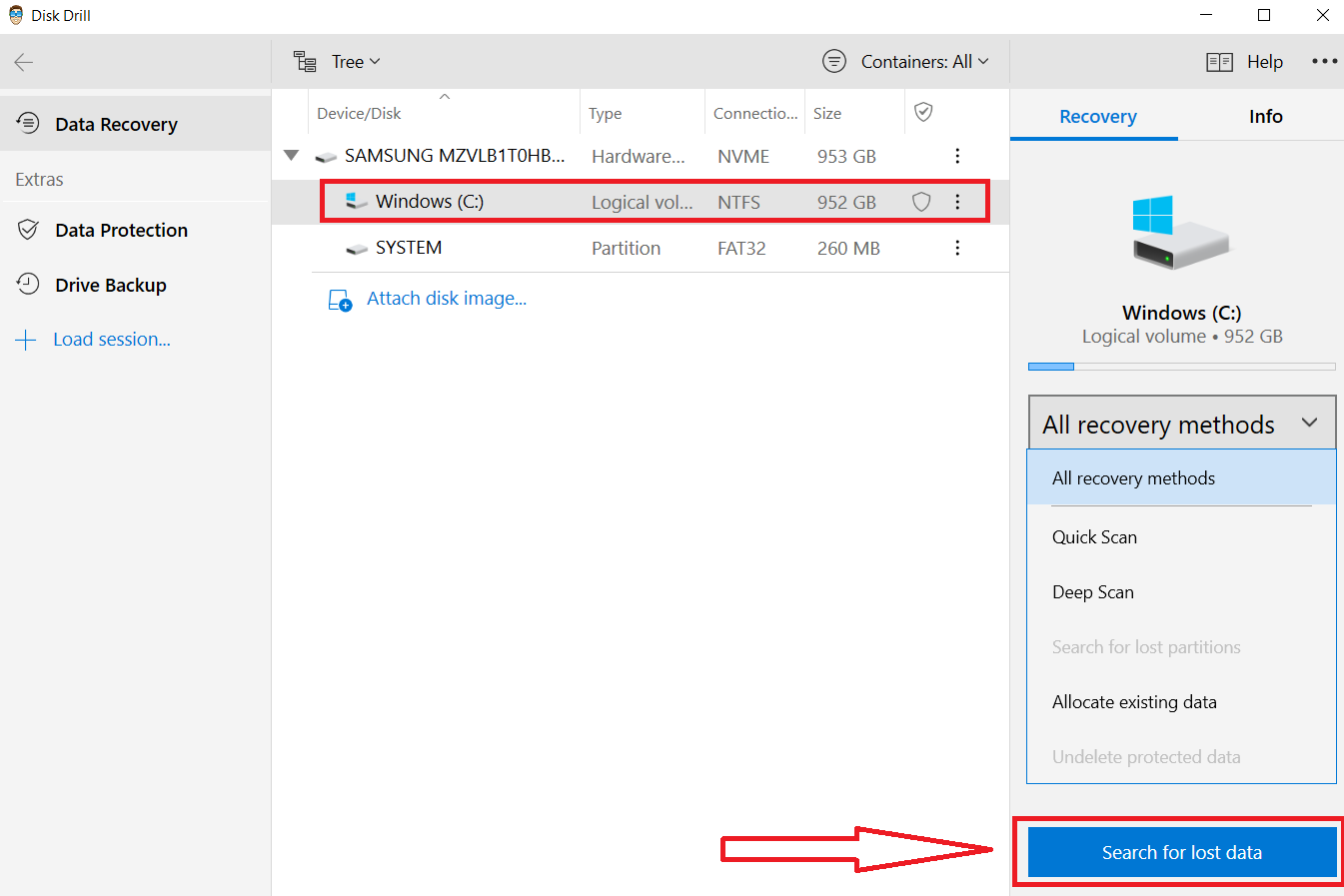Viewport: 1344px width, 896px height.
Task: Choose All recovery methods from list
Action: tap(1181, 478)
